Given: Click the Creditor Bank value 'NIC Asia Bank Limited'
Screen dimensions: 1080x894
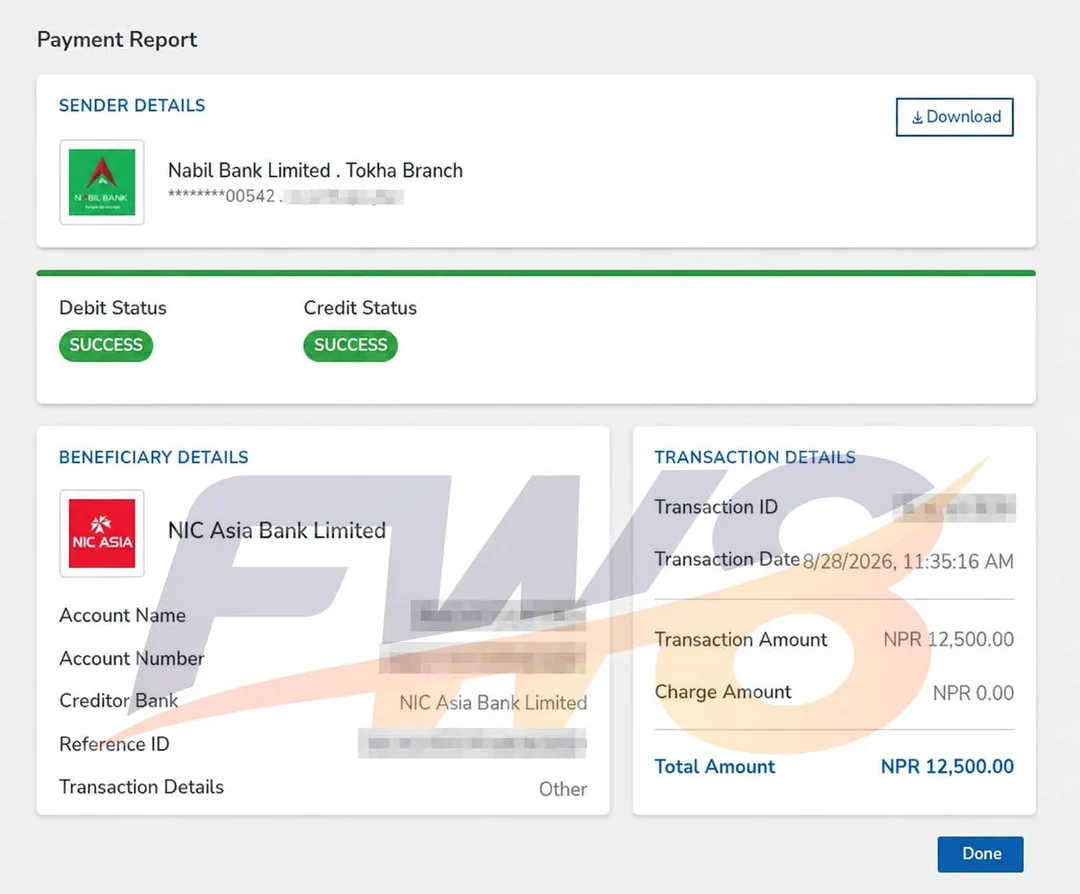Looking at the screenshot, I should pos(493,703).
